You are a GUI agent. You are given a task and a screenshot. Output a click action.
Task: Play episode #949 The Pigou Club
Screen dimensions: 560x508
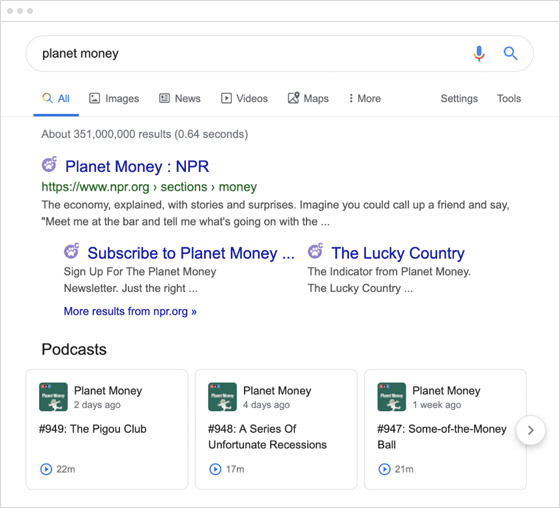tap(46, 469)
